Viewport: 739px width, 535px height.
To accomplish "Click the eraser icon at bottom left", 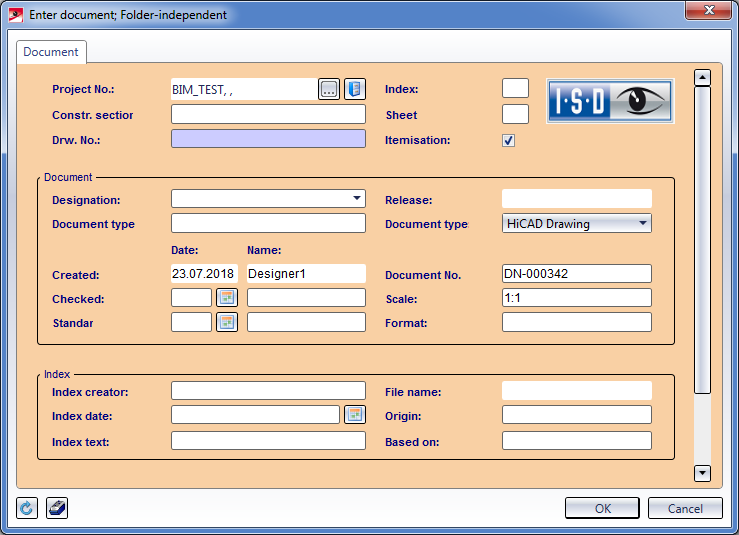I will (x=57, y=508).
